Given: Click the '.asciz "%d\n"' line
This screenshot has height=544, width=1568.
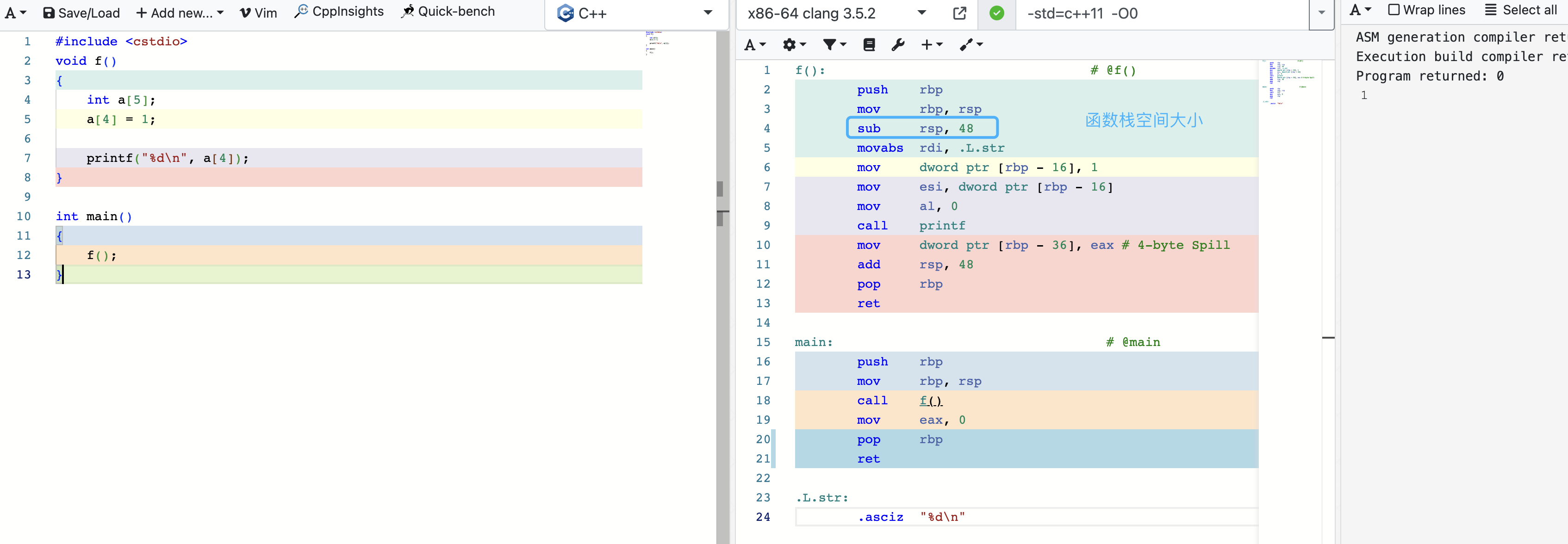Looking at the screenshot, I should 911,517.
